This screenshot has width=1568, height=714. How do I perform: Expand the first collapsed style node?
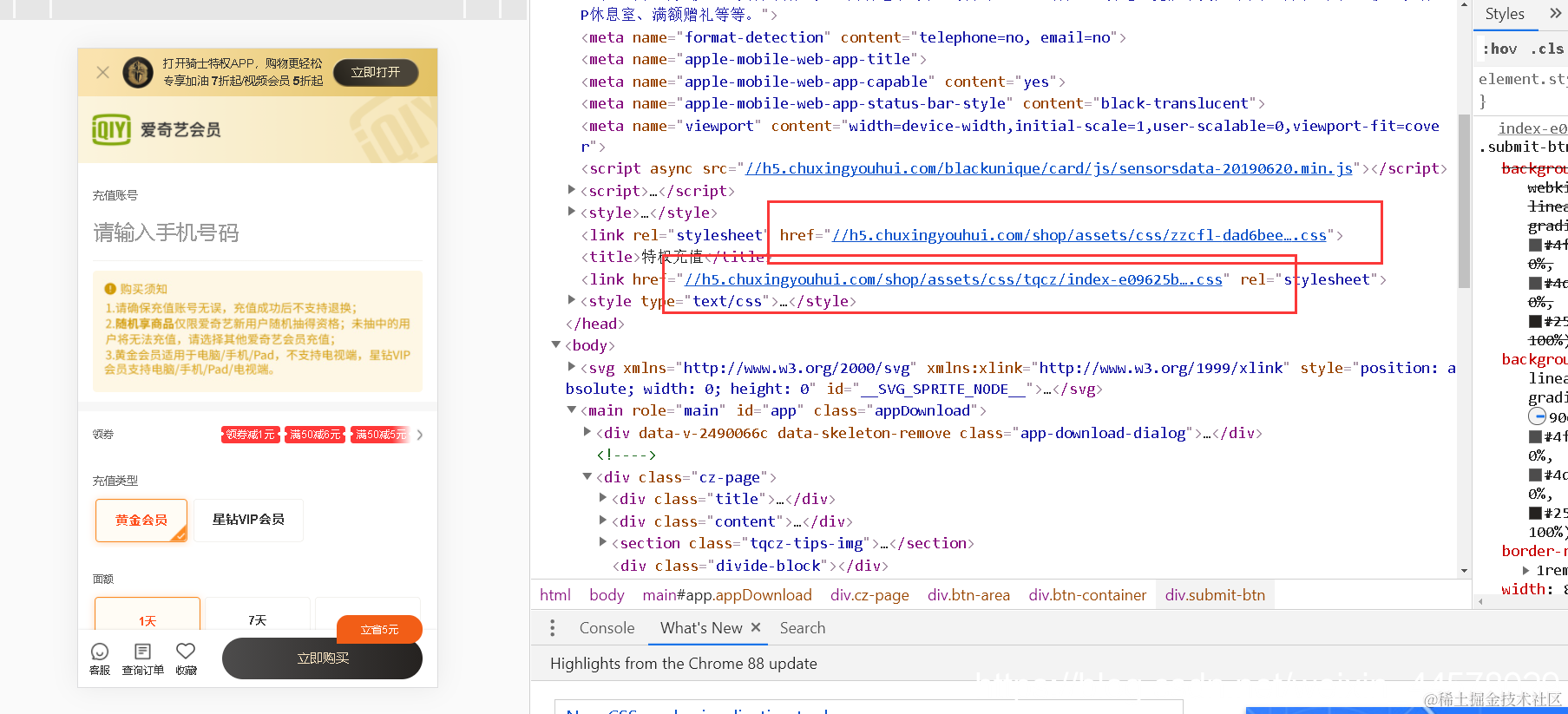(x=571, y=211)
